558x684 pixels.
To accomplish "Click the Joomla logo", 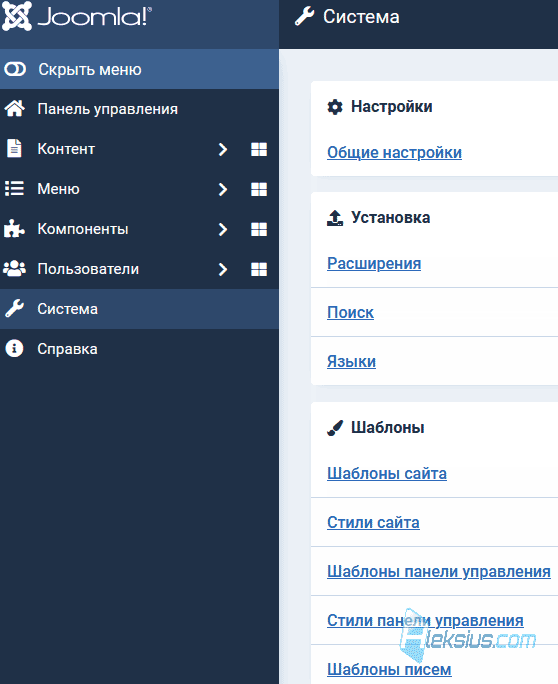I will [77, 17].
